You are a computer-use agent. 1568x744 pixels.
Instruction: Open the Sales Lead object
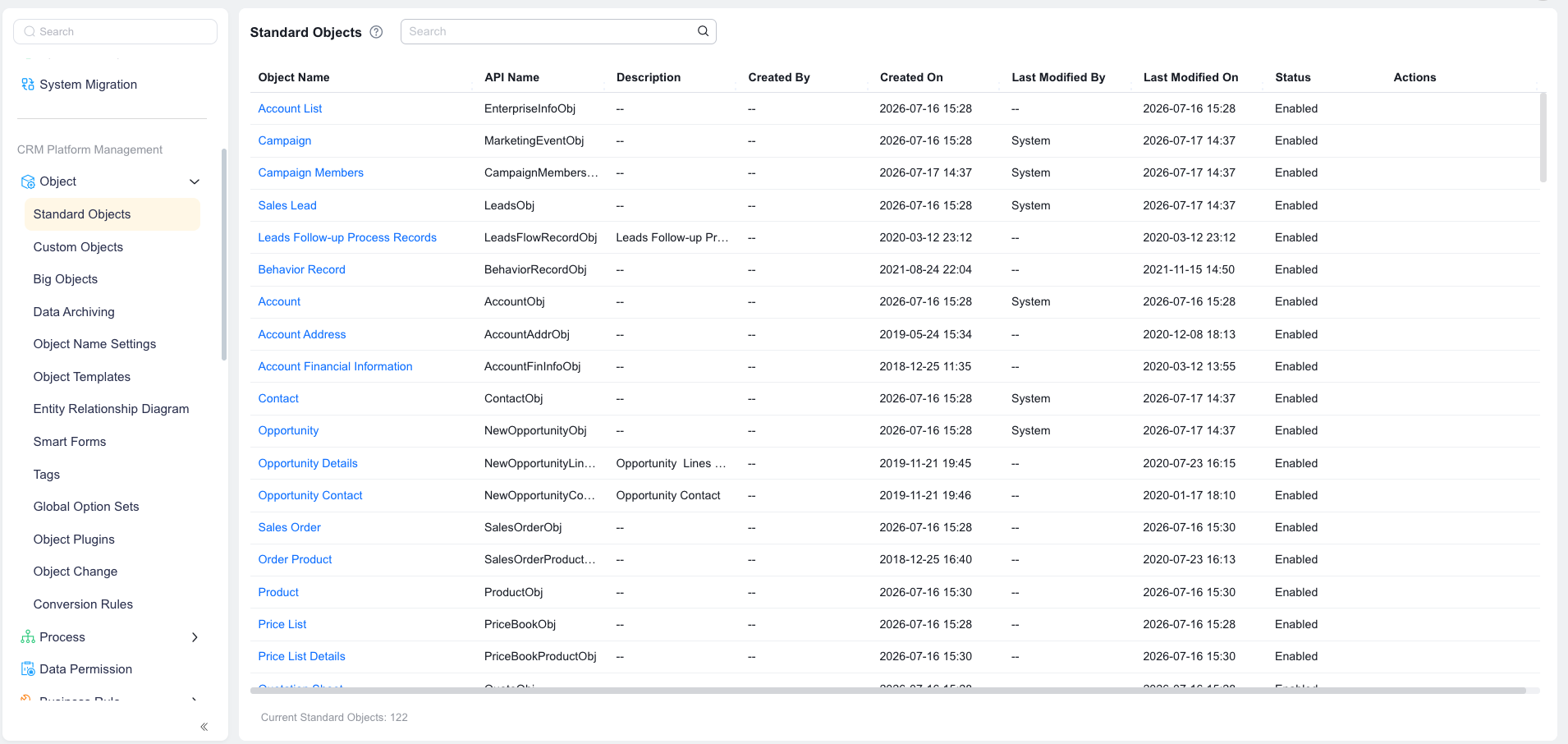287,205
